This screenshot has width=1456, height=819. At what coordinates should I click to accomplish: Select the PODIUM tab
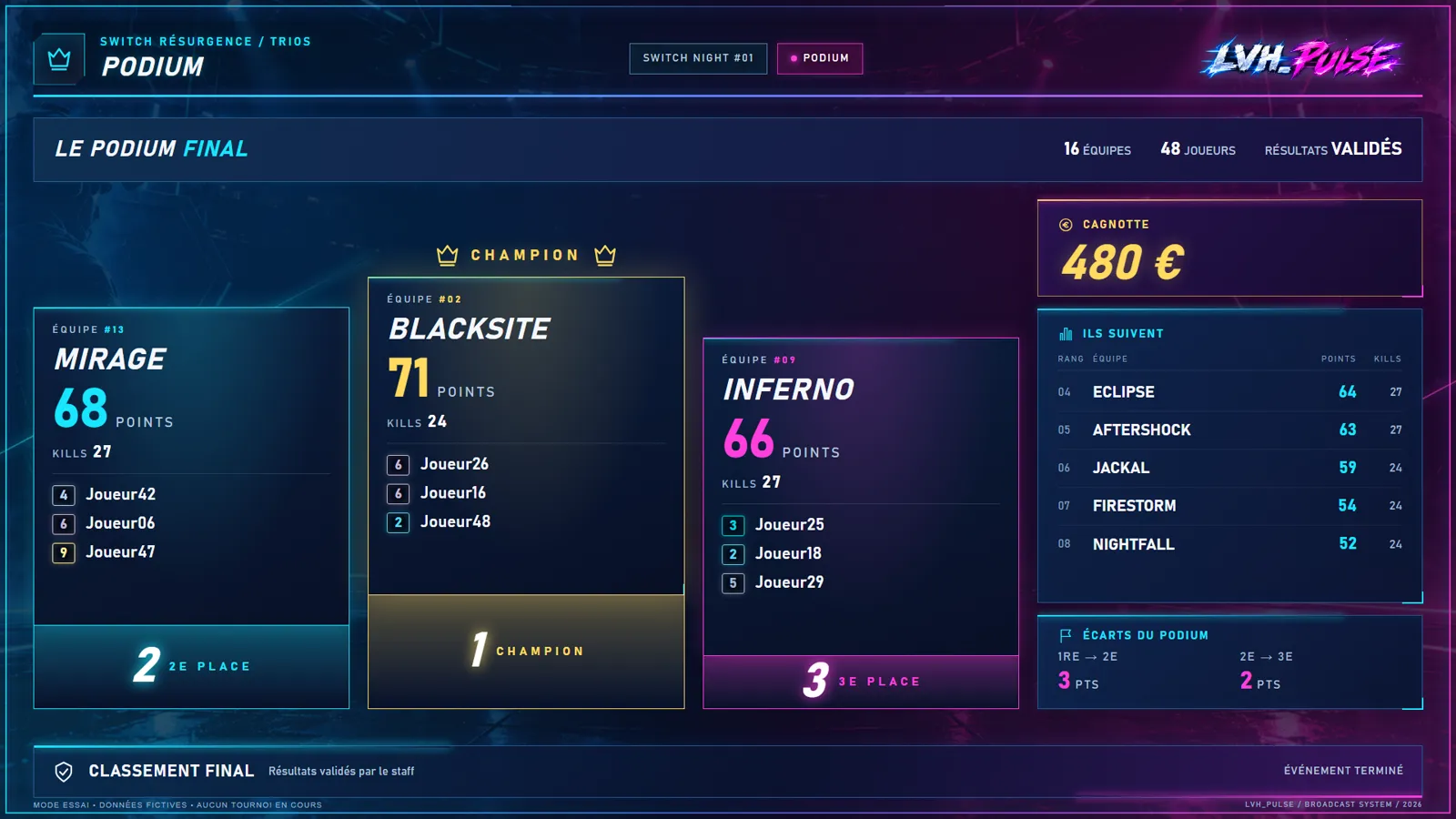click(x=820, y=58)
